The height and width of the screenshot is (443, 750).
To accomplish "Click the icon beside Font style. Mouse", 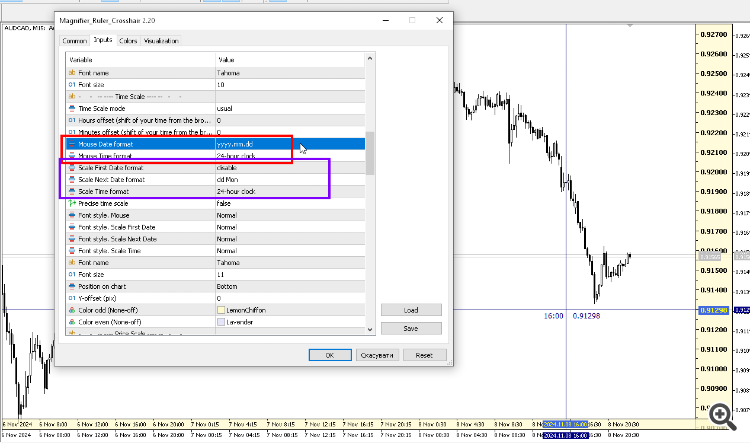I will click(x=72, y=215).
